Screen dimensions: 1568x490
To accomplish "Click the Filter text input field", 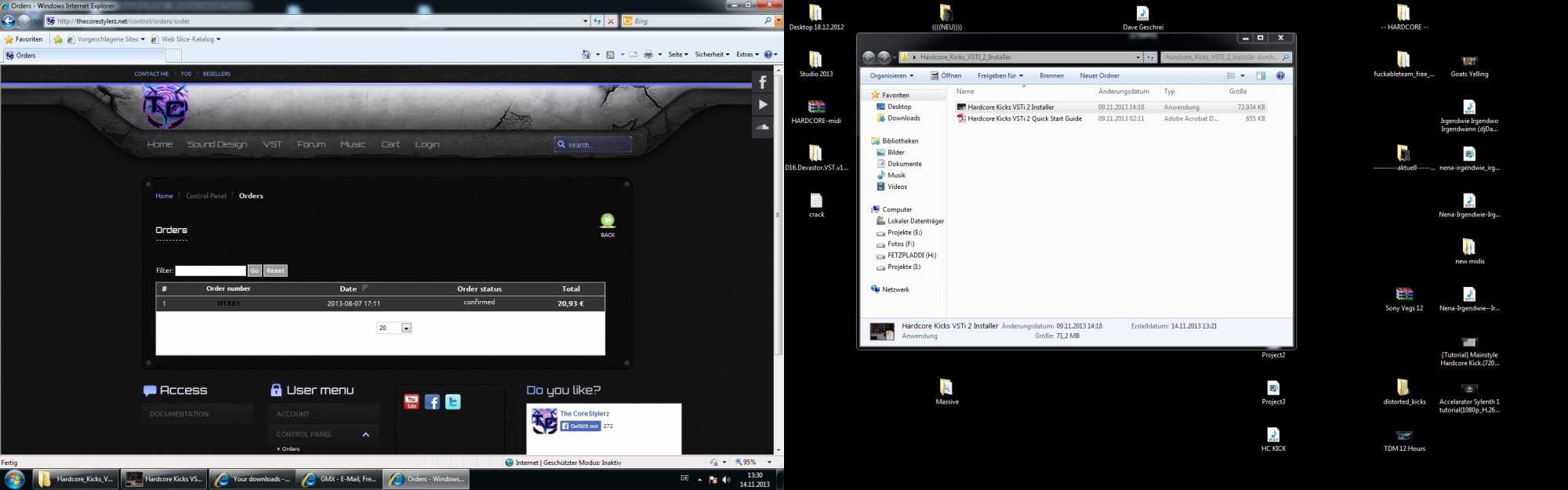I will [210, 270].
